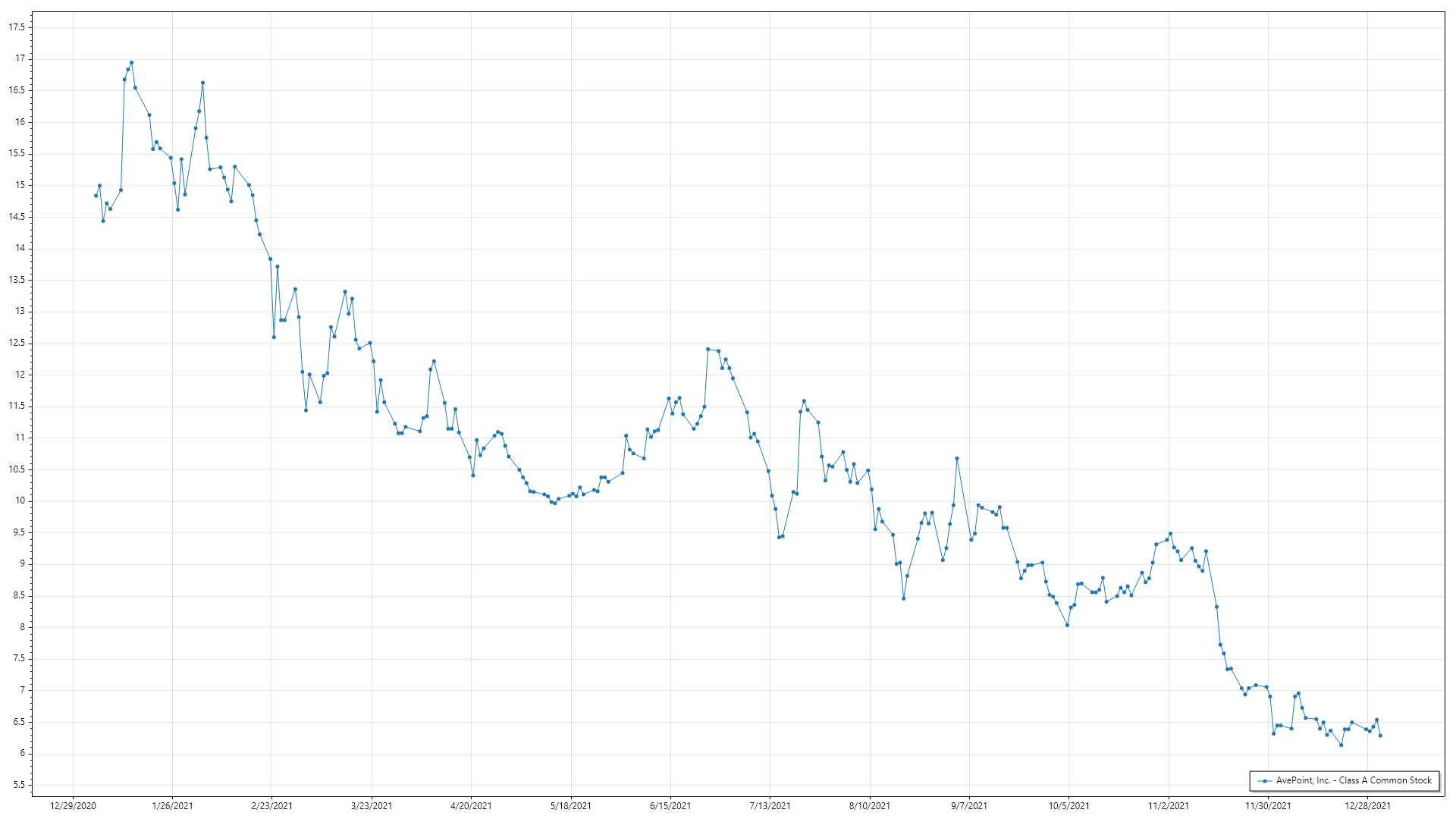The width and height of the screenshot is (1456, 819).
Task: Select the 12/28/2021 x-axis date label
Action: pyautogui.click(x=1367, y=806)
